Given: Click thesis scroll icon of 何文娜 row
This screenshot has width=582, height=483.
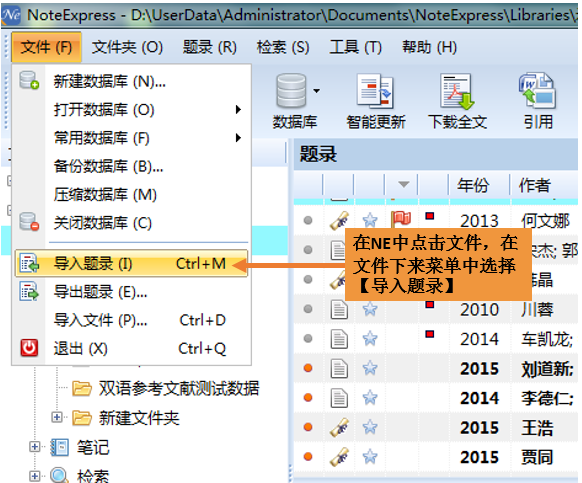Looking at the screenshot, I should pos(339,221).
